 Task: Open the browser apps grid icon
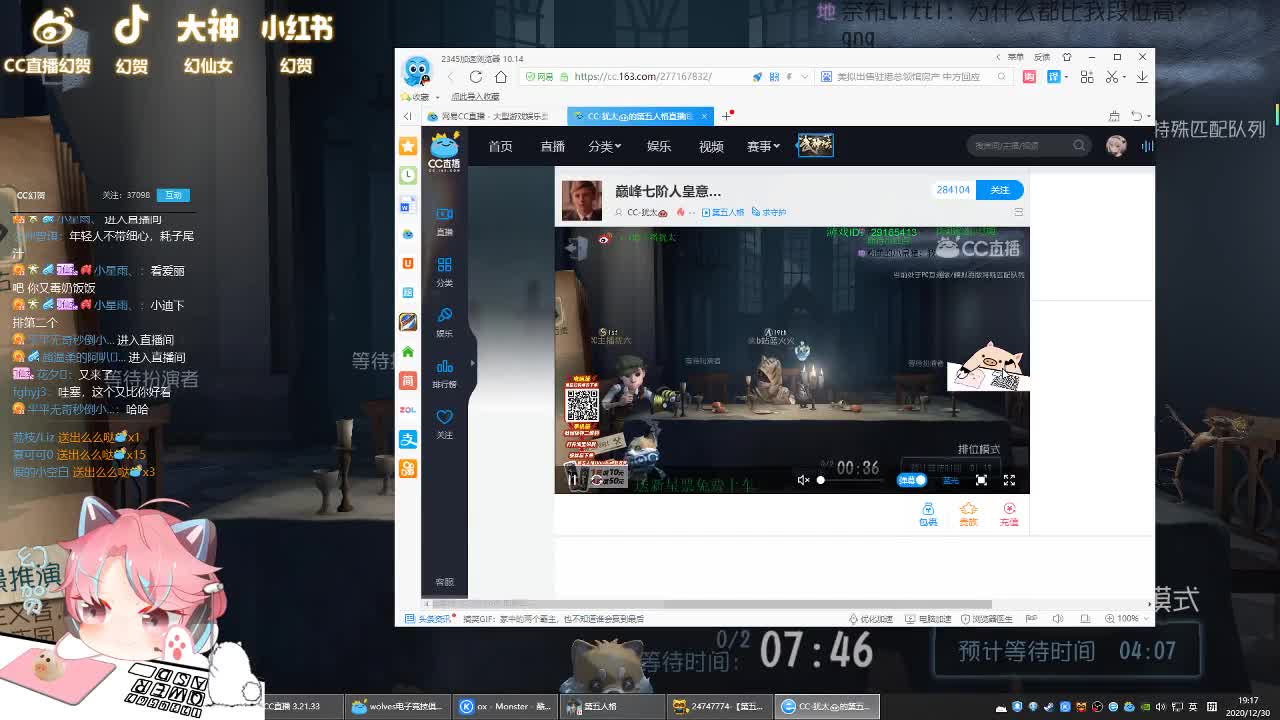(x=1087, y=77)
